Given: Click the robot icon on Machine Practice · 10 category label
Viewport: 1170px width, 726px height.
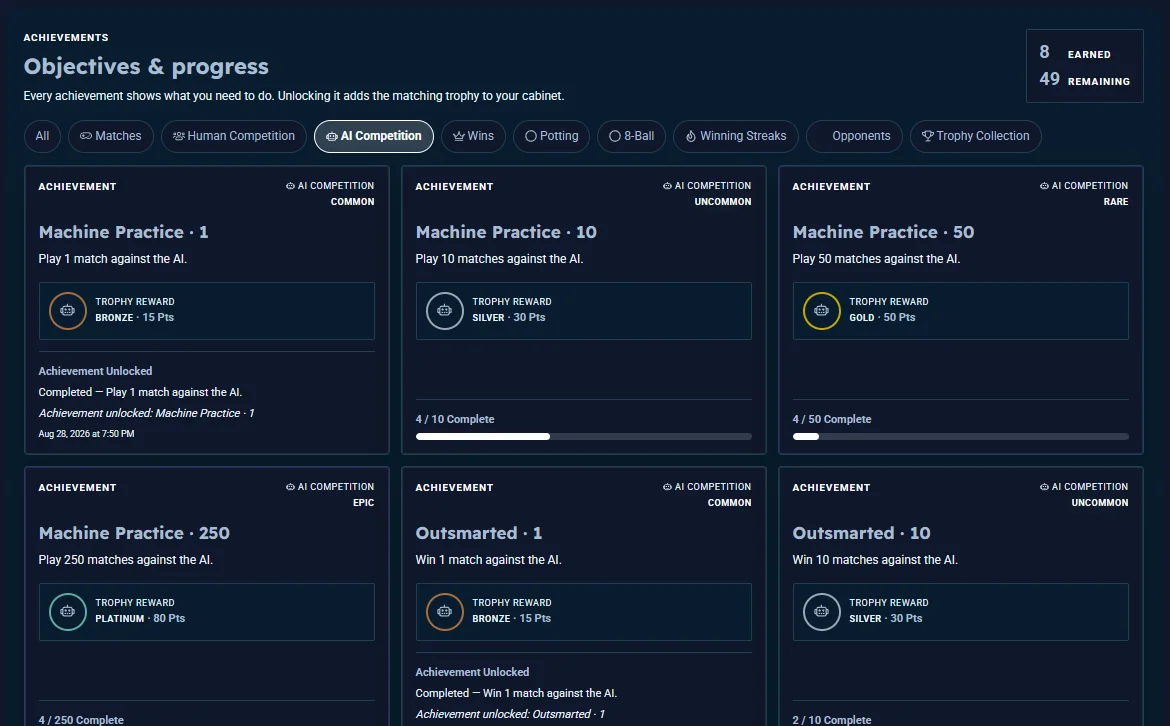Looking at the screenshot, I should point(667,186).
